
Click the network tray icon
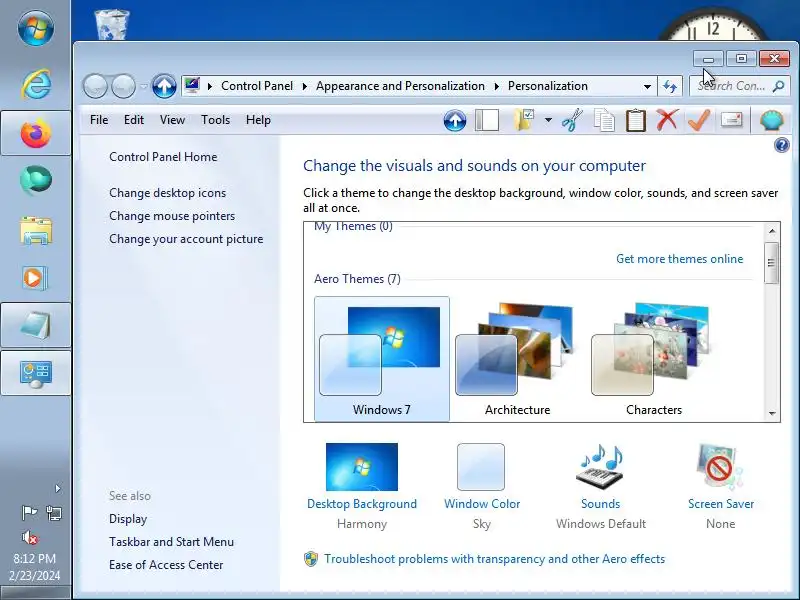(54, 512)
